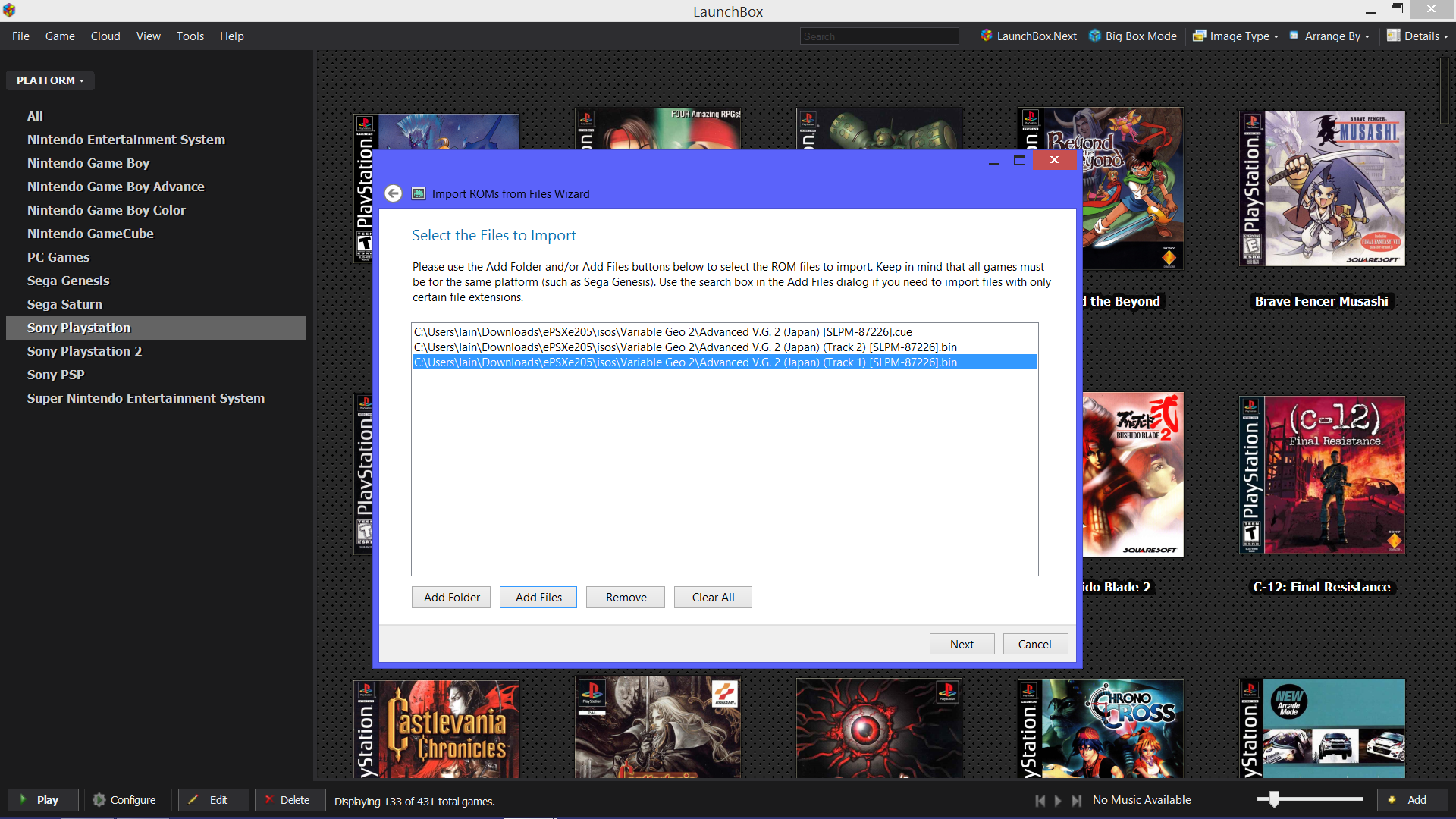Image resolution: width=1456 pixels, height=819 pixels.
Task: Open the Configure button
Action: click(x=127, y=800)
